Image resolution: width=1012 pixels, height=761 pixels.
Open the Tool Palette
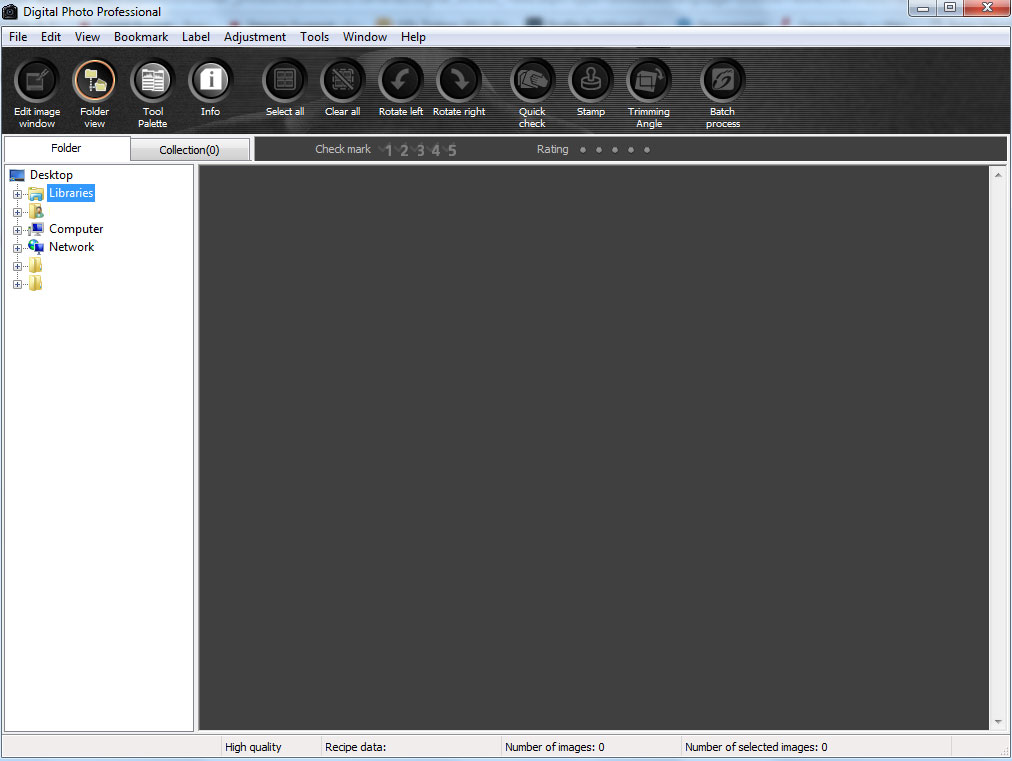152,82
